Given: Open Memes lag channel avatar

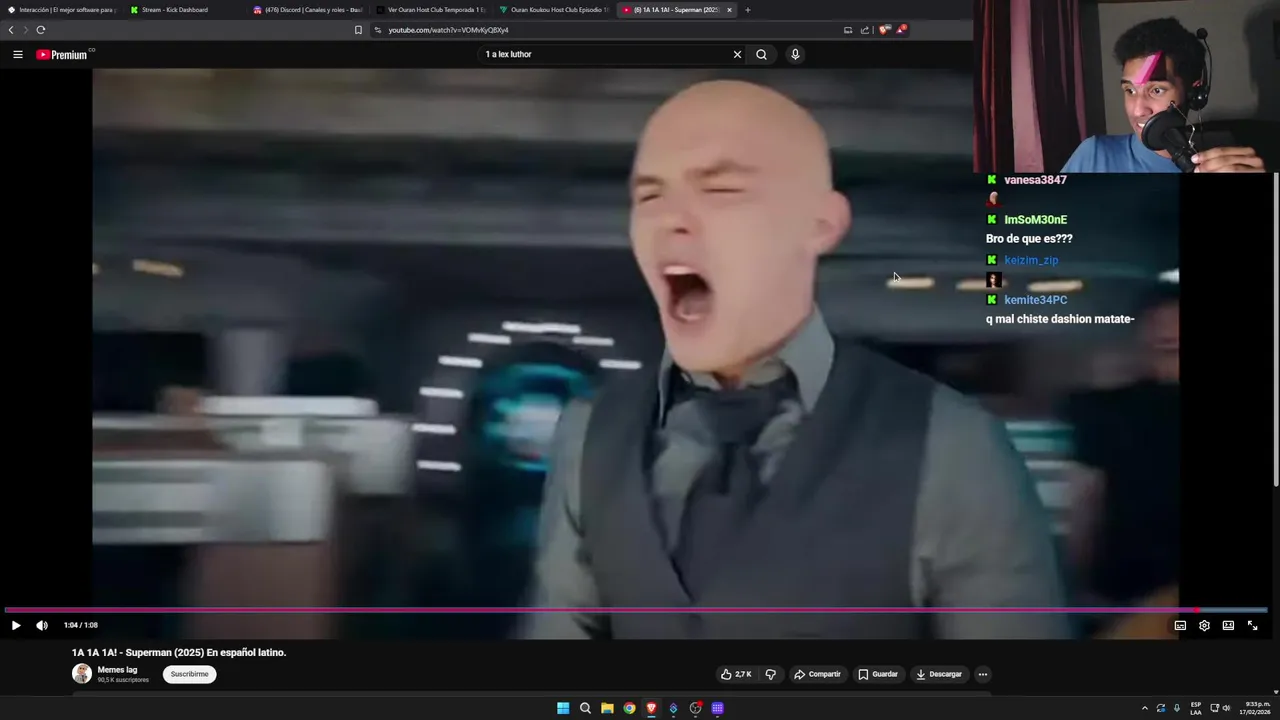Looking at the screenshot, I should pyautogui.click(x=82, y=674).
